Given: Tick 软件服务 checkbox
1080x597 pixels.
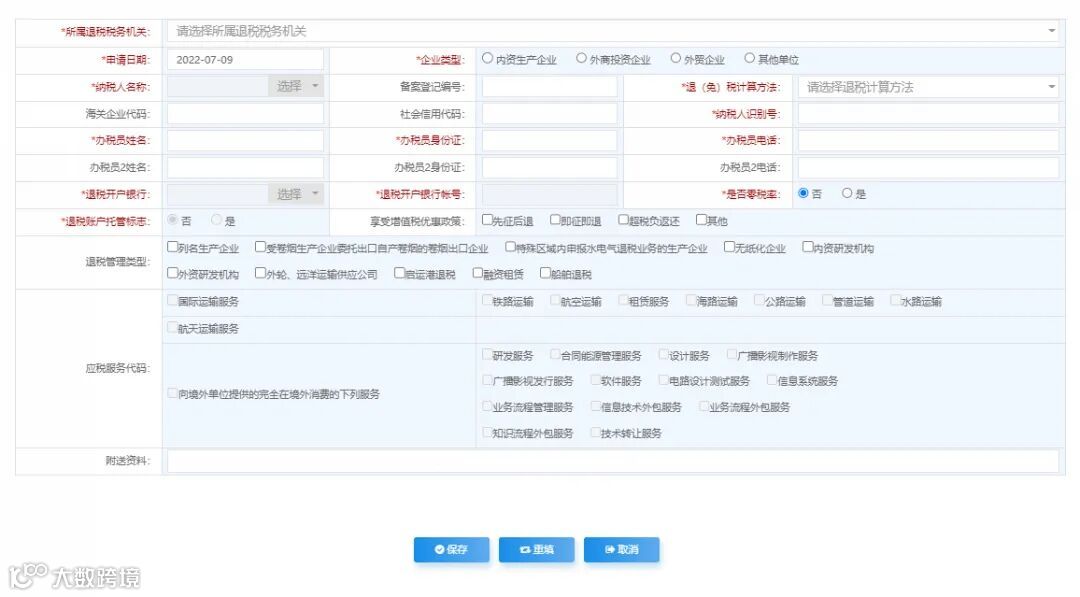Looking at the screenshot, I should coord(596,380).
